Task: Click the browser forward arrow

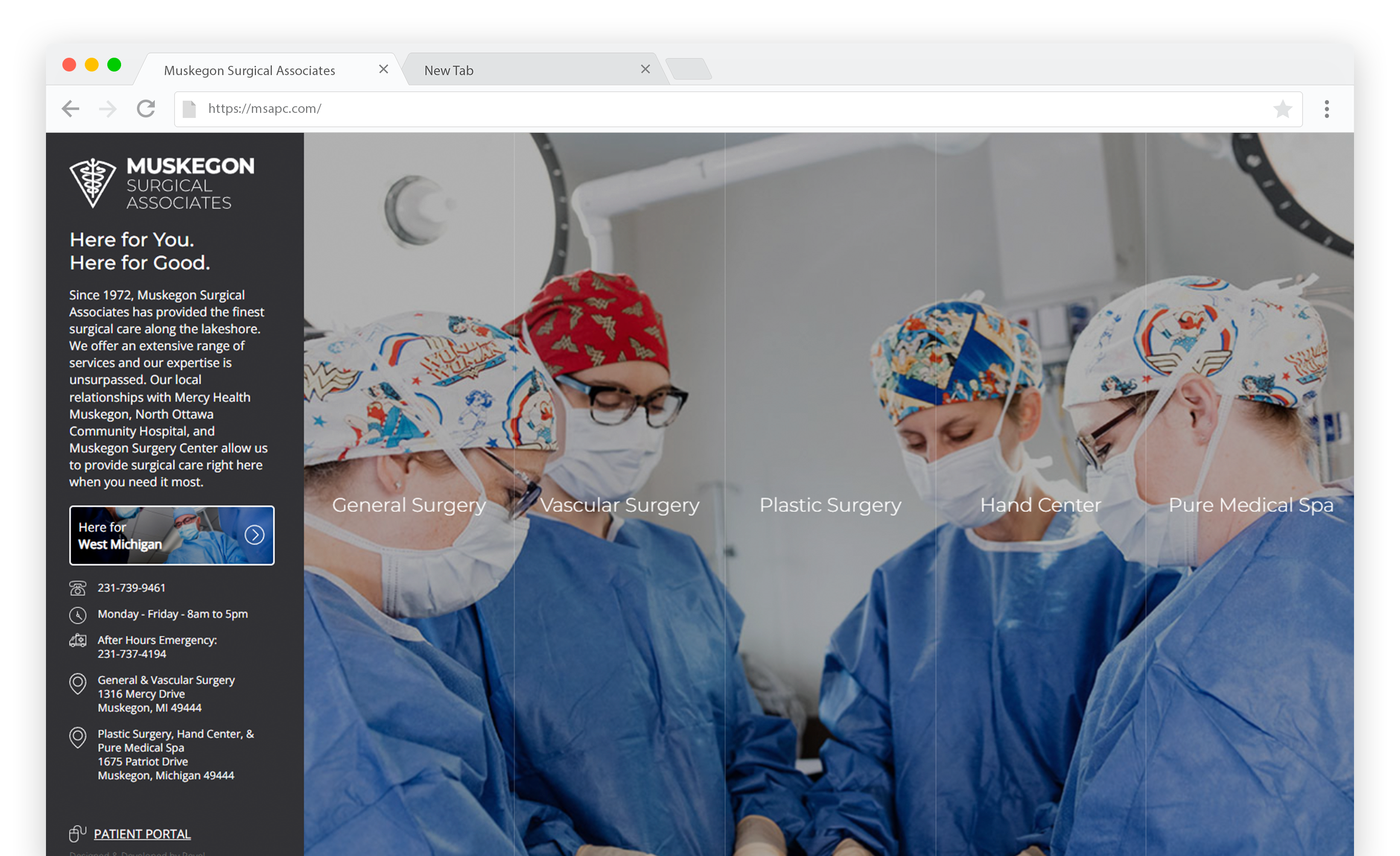Action: 107,108
